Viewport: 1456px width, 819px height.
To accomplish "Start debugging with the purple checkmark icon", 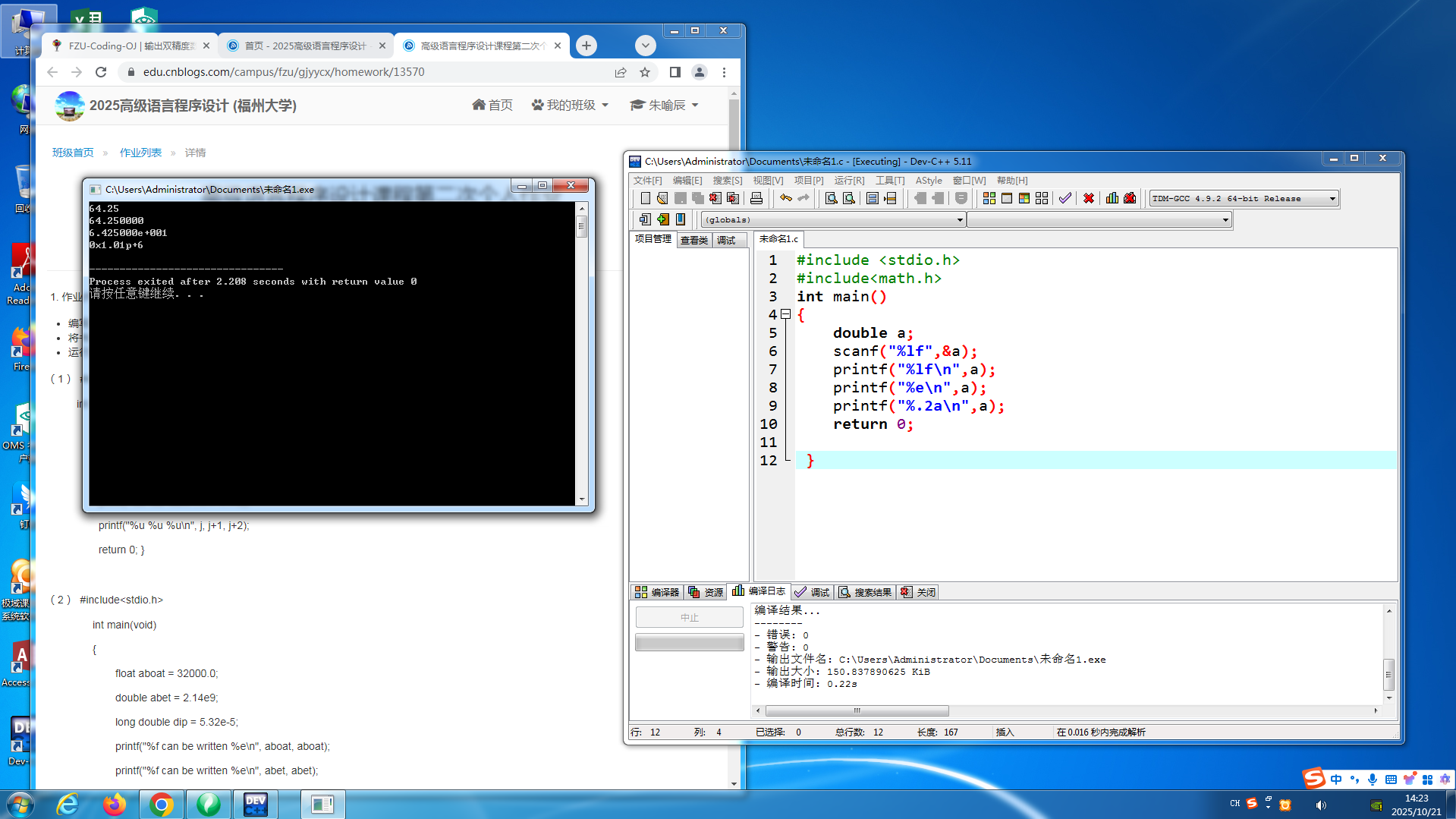I will coord(1065,199).
